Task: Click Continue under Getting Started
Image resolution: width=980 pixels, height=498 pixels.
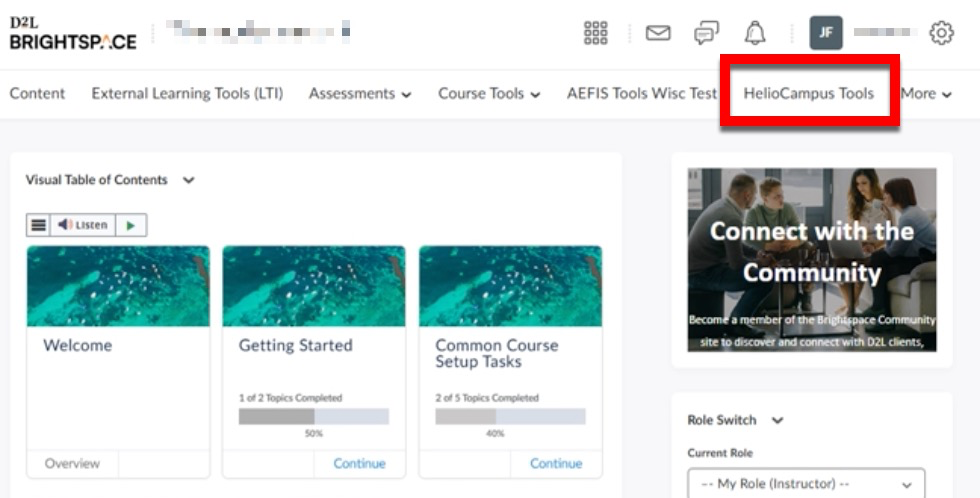Action: pos(359,463)
